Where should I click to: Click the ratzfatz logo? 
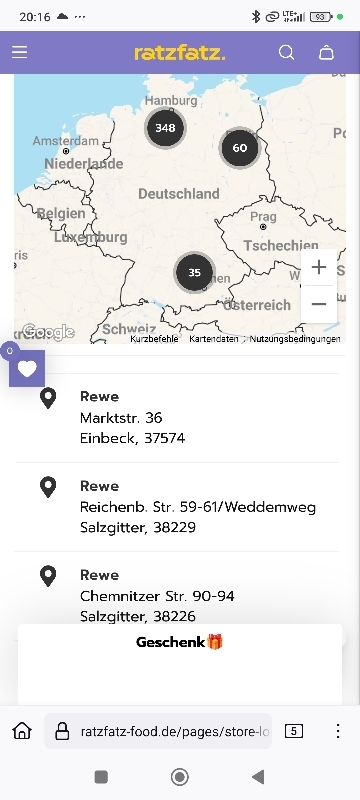(x=179, y=53)
